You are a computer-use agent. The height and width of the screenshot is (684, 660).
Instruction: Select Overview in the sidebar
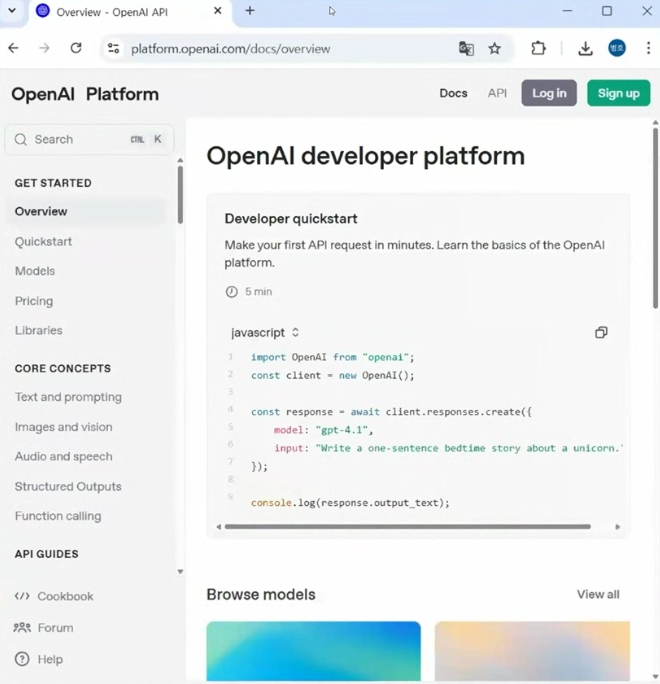pos(86,212)
